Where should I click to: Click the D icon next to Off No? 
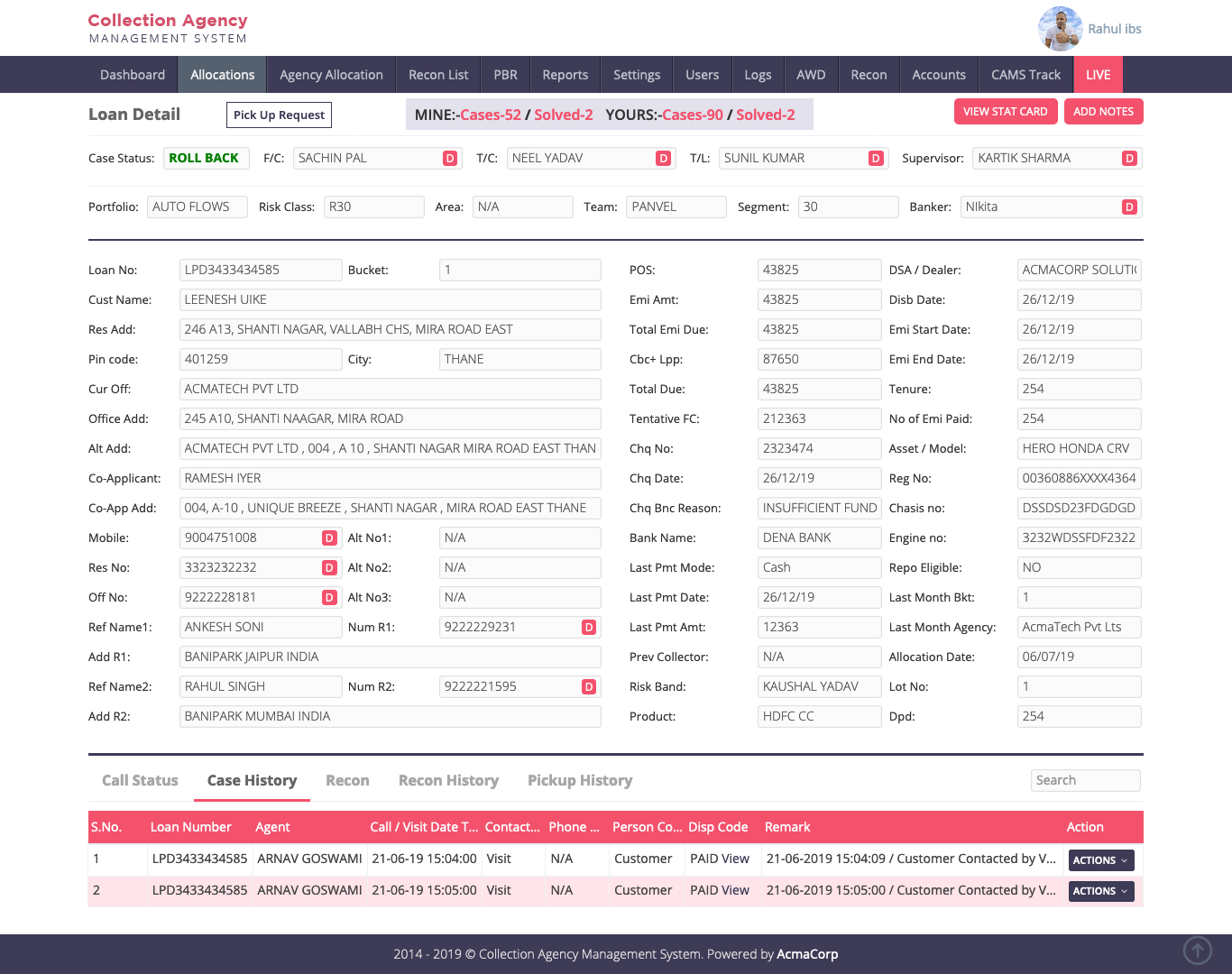click(329, 598)
